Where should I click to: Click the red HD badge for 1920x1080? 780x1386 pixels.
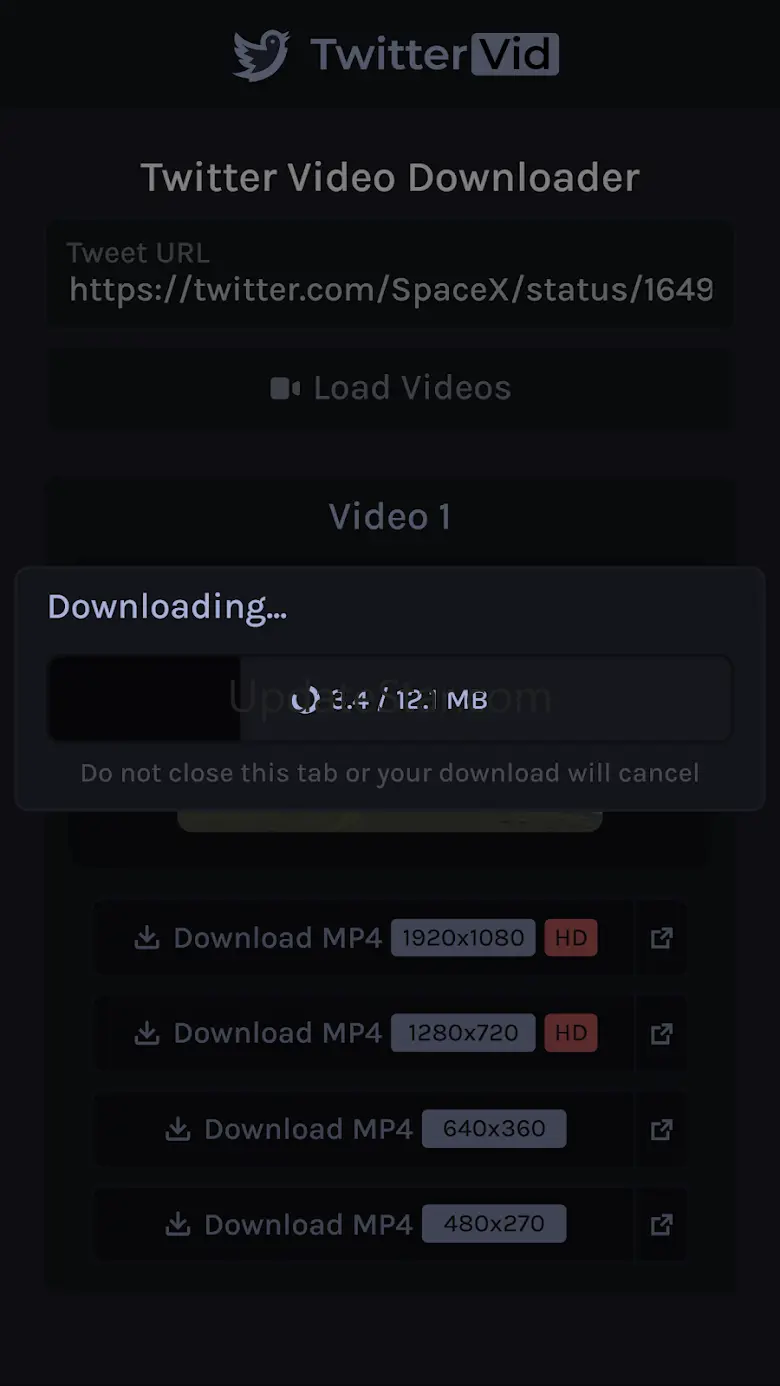(x=571, y=938)
